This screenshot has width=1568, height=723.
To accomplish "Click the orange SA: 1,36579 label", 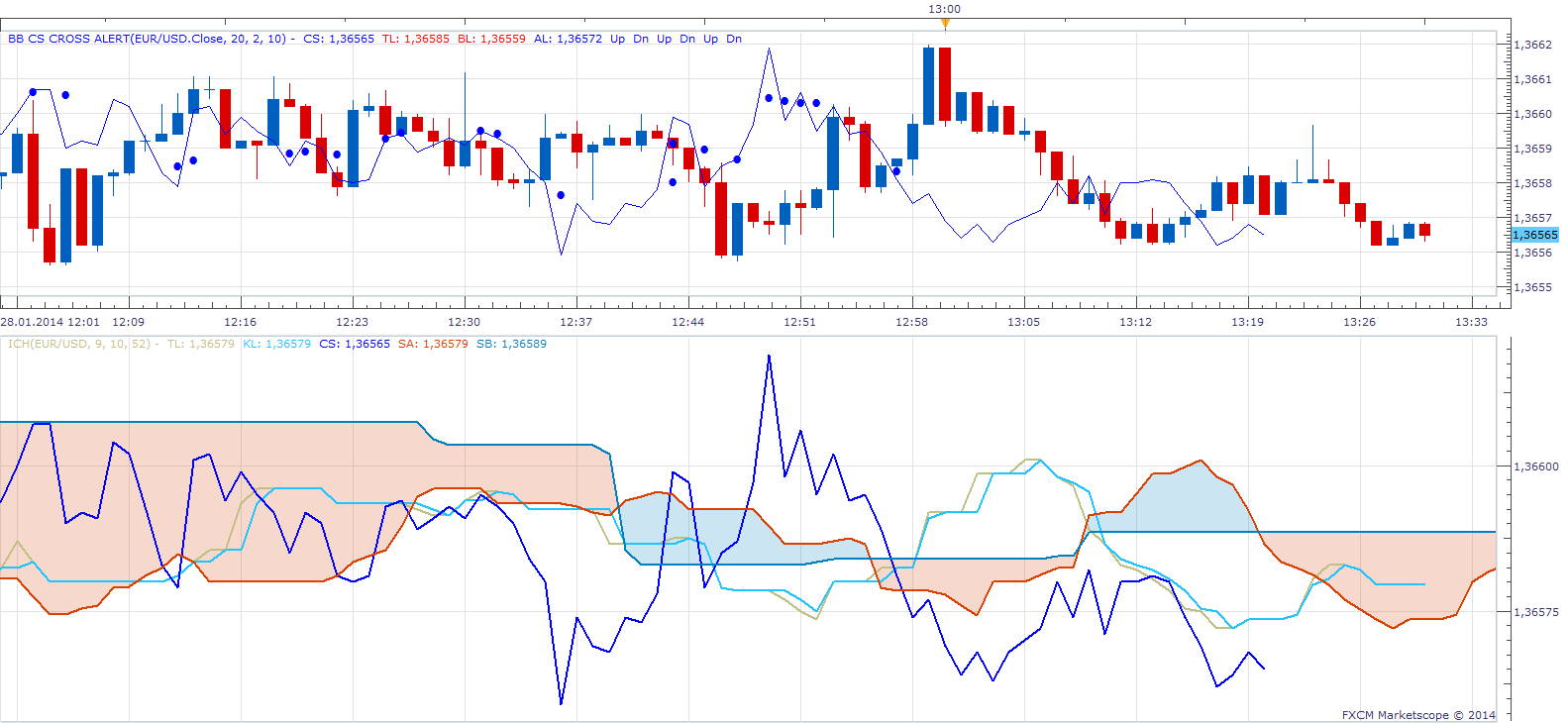I will click(x=433, y=344).
